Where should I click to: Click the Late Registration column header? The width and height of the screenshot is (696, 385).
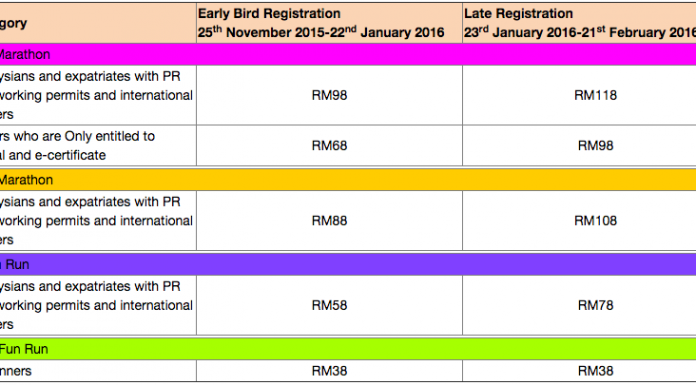(579, 23)
